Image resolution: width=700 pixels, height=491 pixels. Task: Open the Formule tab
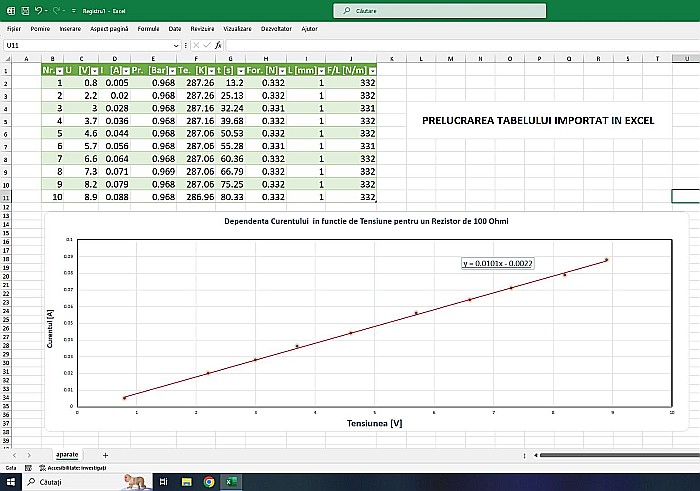(148, 29)
